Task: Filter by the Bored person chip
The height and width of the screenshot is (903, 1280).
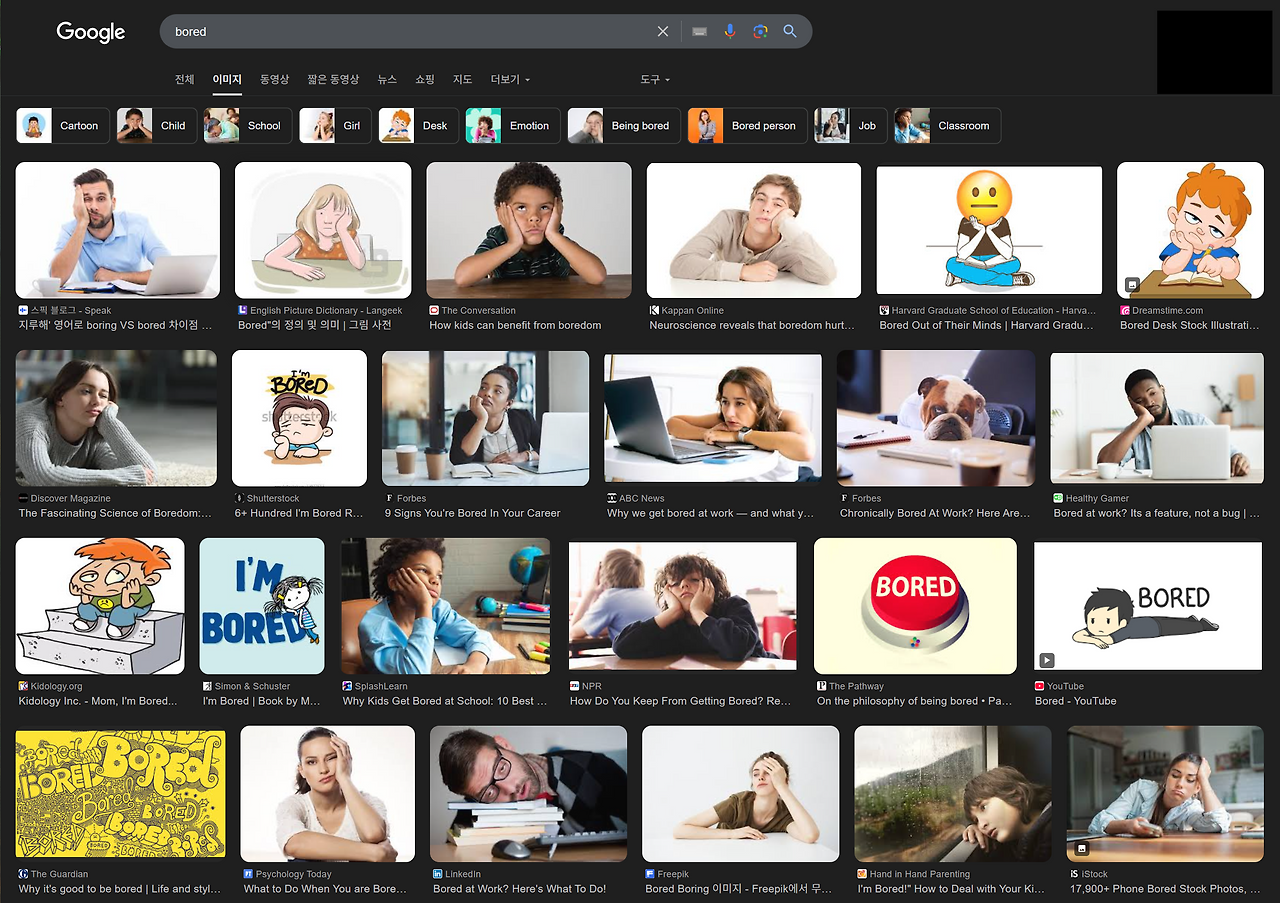Action: tap(747, 126)
